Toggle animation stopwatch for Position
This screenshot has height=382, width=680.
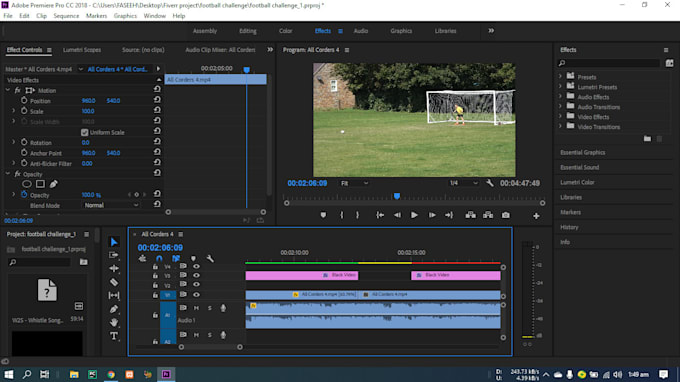[x=24, y=100]
